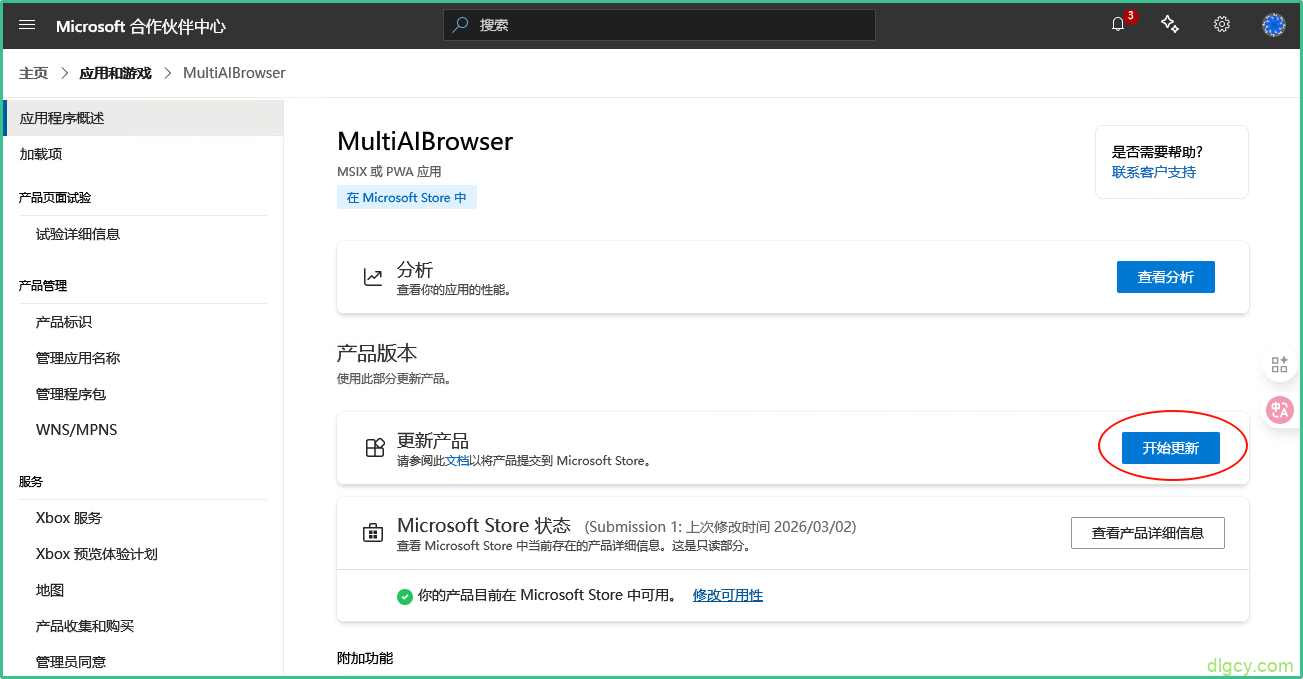Viewport: 1303px width, 679px height.
Task: Open the user account avatar
Action: click(1274, 25)
